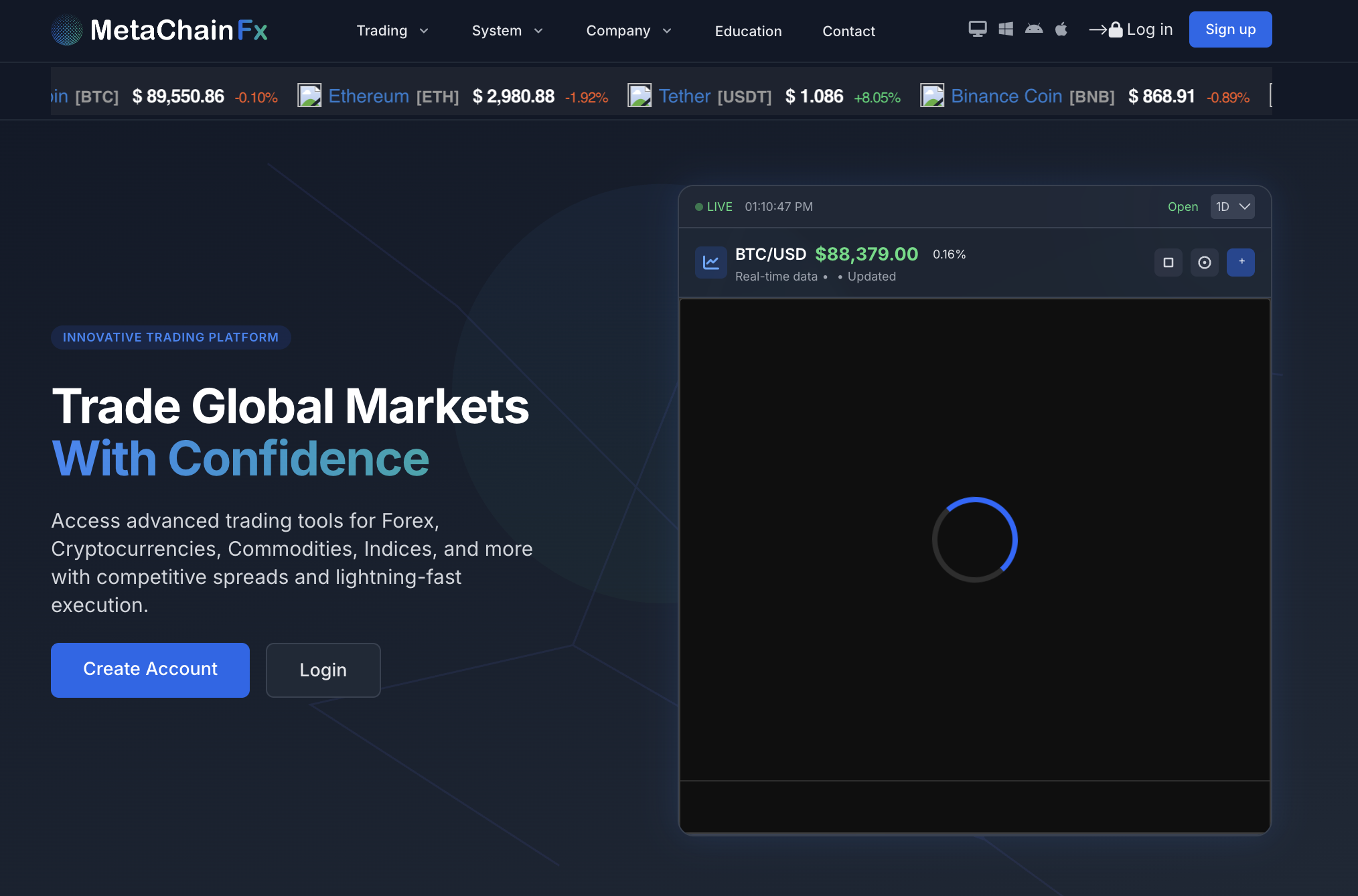The image size is (1358, 896).
Task: Expand the Trading menu
Action: click(x=392, y=31)
